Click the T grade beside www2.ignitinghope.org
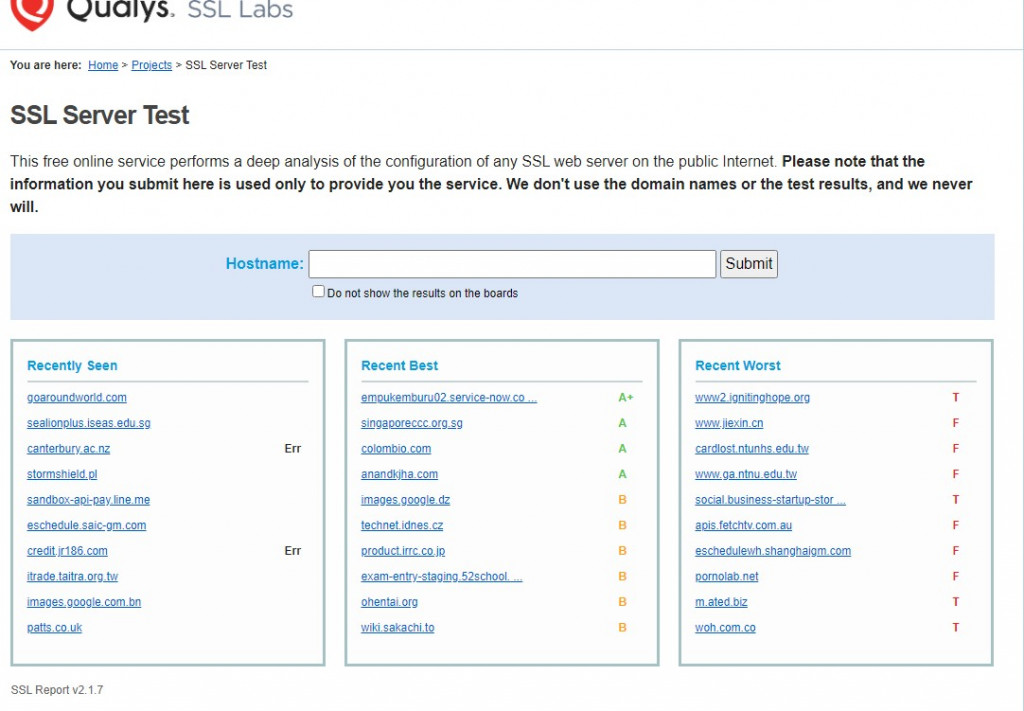The image size is (1024, 711). (x=955, y=398)
